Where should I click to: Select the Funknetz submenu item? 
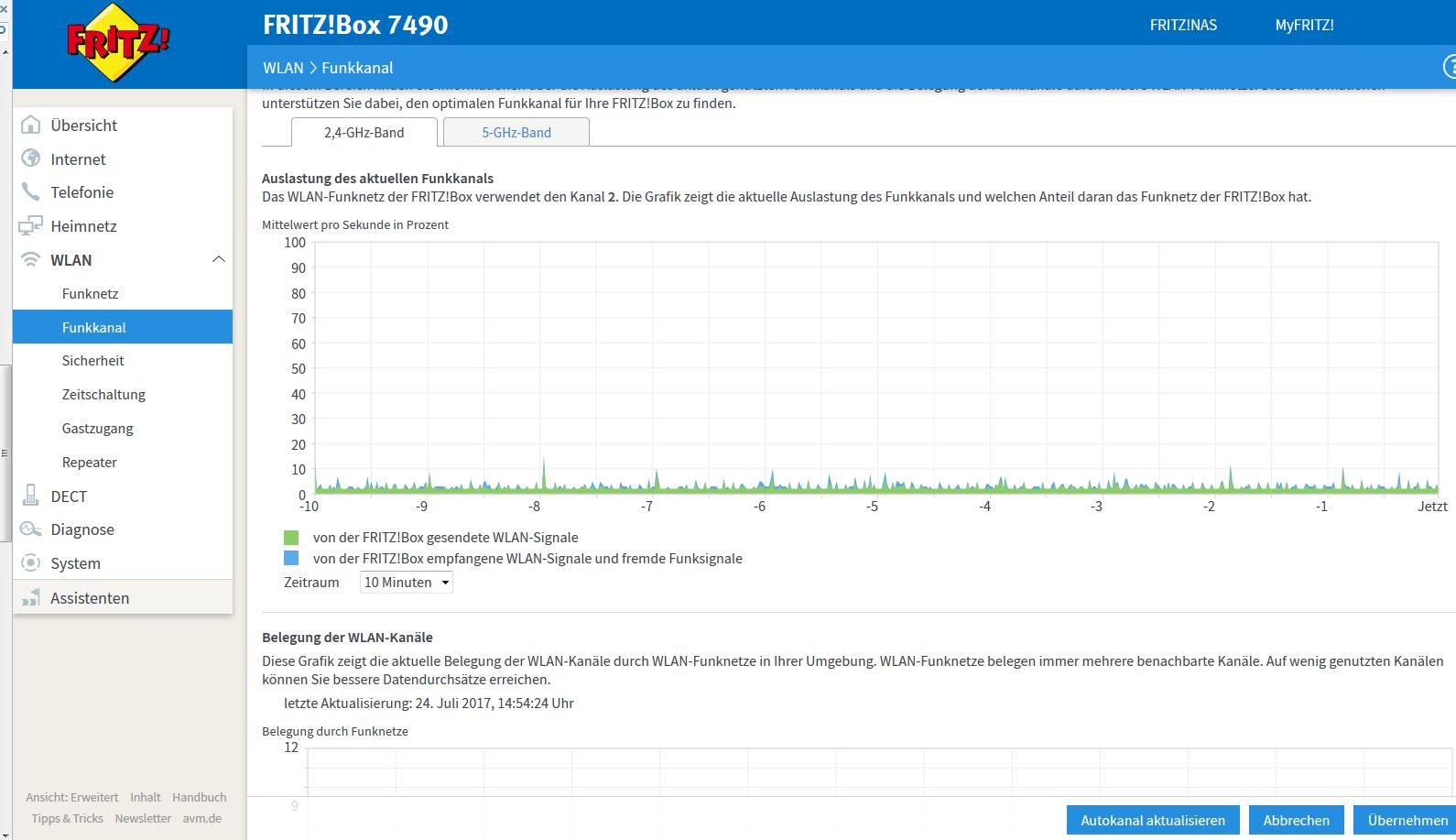tap(123, 293)
